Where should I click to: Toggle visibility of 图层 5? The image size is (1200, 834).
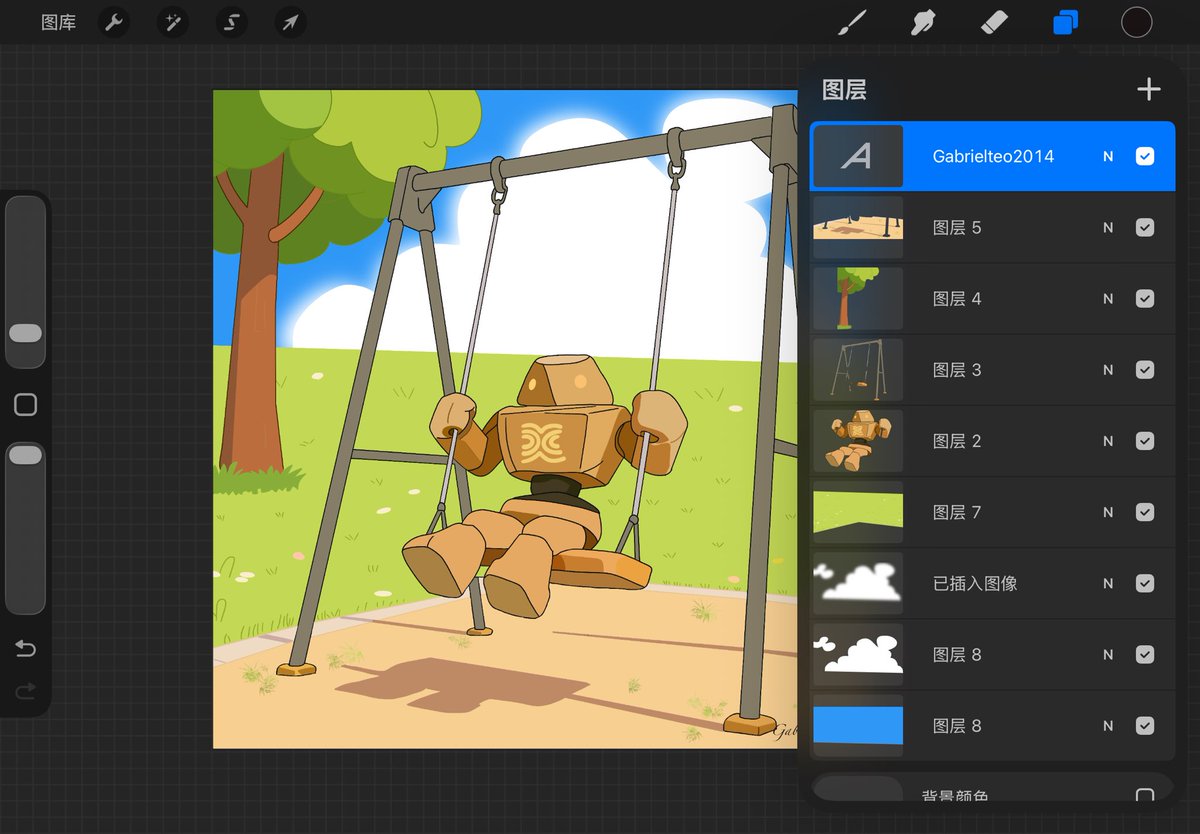1145,227
